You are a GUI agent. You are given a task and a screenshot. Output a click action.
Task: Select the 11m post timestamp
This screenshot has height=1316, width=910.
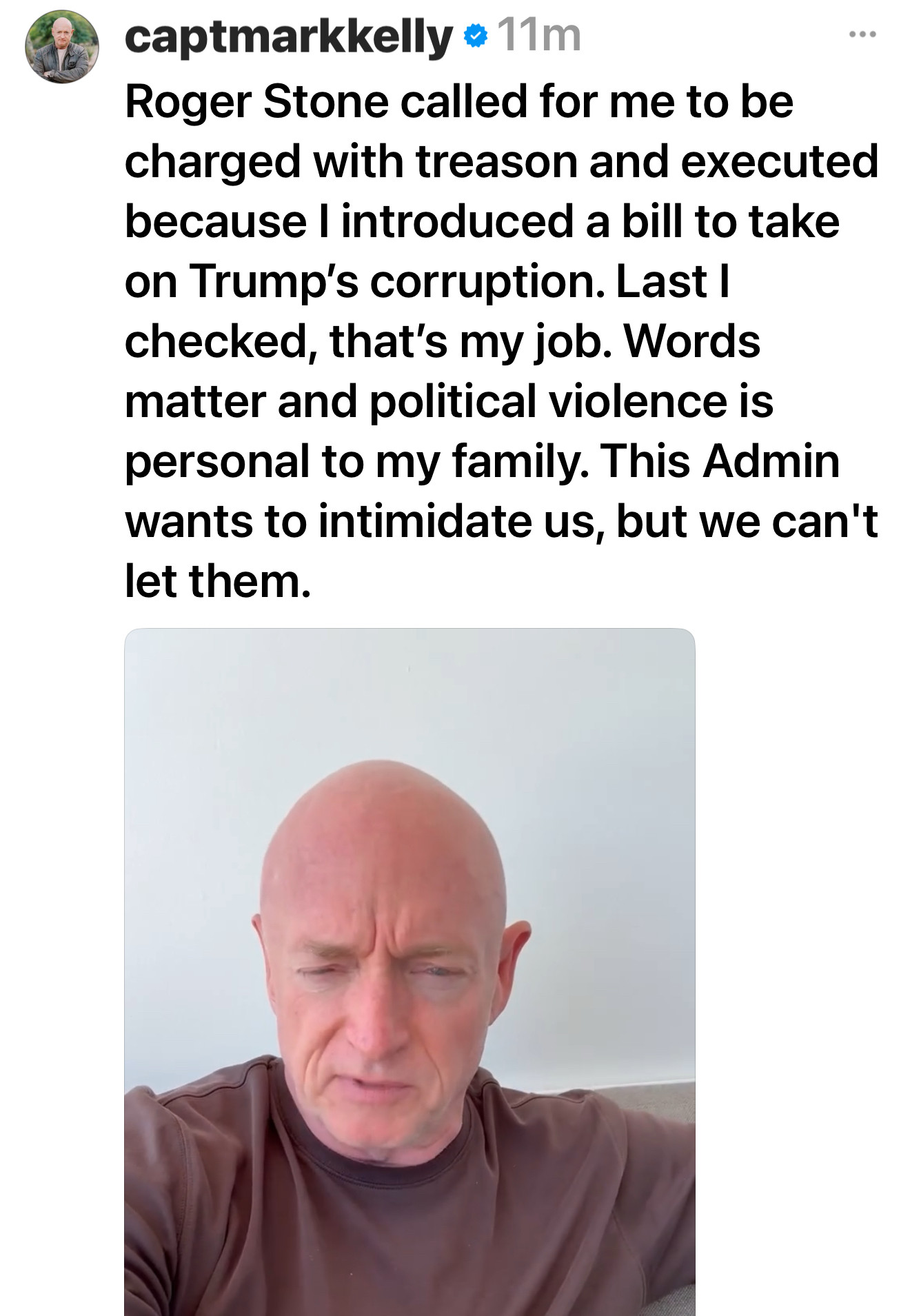click(539, 35)
